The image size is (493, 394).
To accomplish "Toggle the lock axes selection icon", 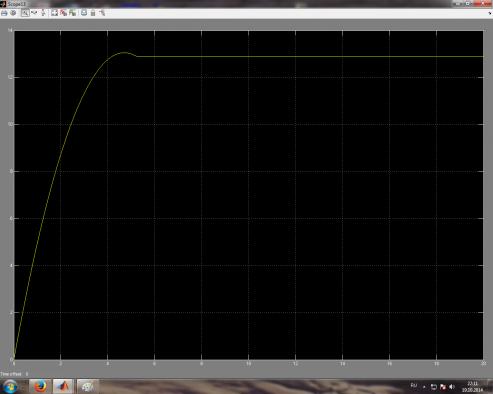I will [x=93, y=13].
